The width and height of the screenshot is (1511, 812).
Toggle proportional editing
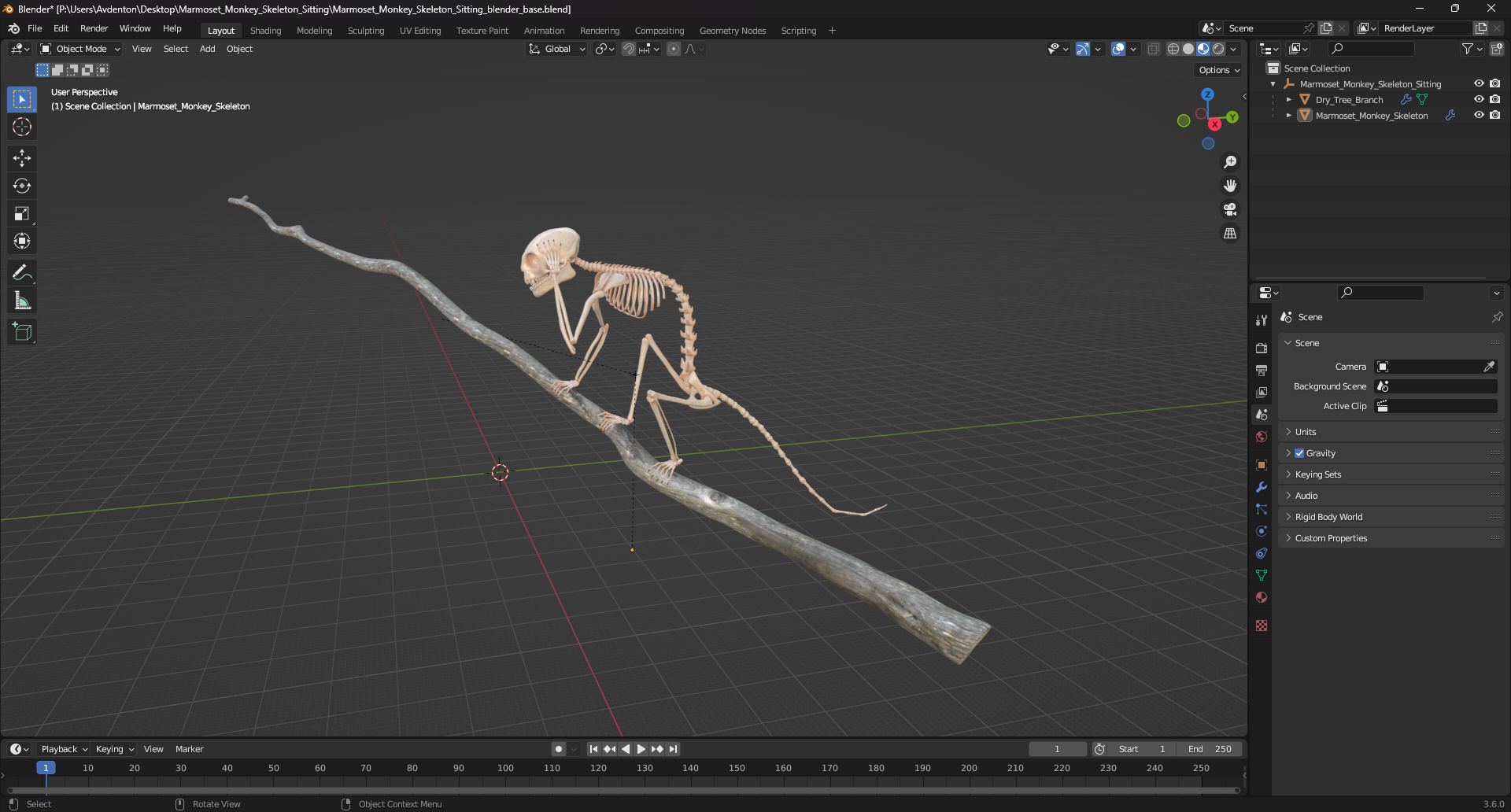coord(674,49)
